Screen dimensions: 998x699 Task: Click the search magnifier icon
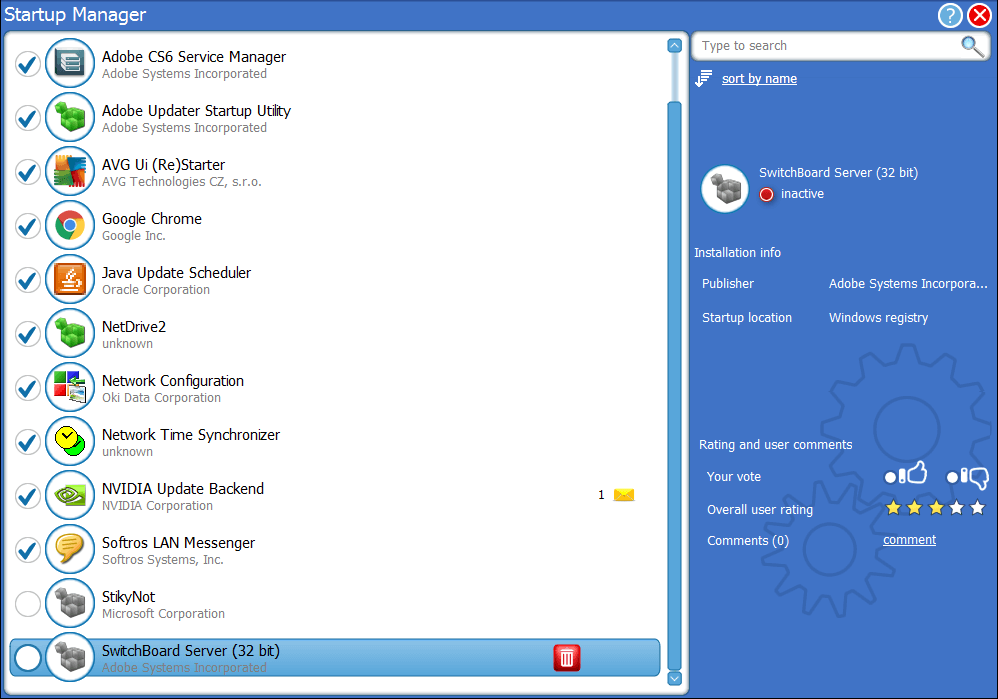[x=971, y=46]
